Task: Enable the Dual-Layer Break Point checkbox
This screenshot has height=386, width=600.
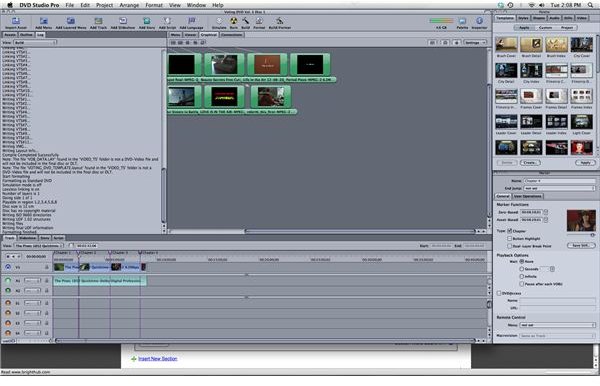Action: point(509,246)
